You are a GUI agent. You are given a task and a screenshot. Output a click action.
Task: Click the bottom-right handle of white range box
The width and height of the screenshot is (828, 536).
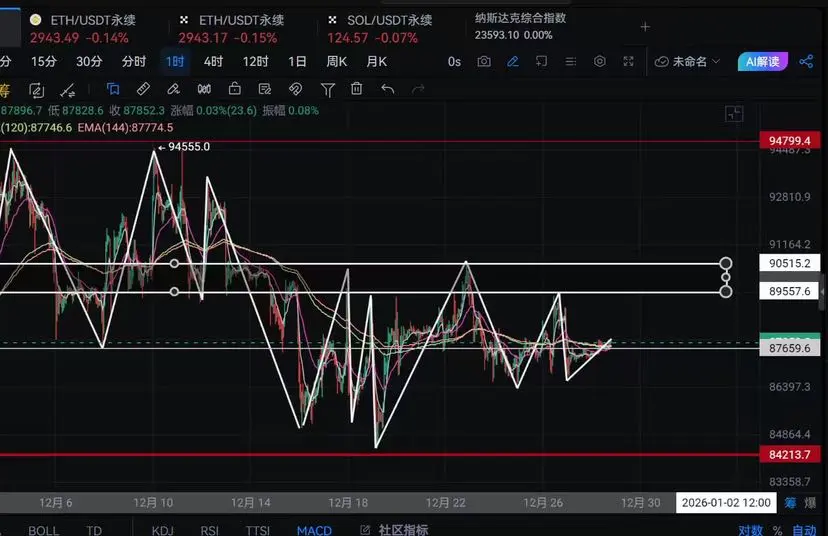(x=726, y=291)
